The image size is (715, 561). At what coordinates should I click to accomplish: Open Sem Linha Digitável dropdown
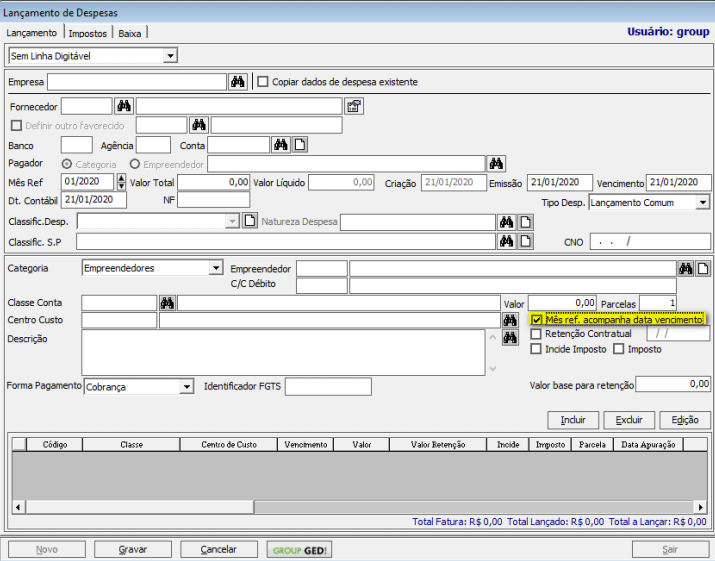click(170, 56)
